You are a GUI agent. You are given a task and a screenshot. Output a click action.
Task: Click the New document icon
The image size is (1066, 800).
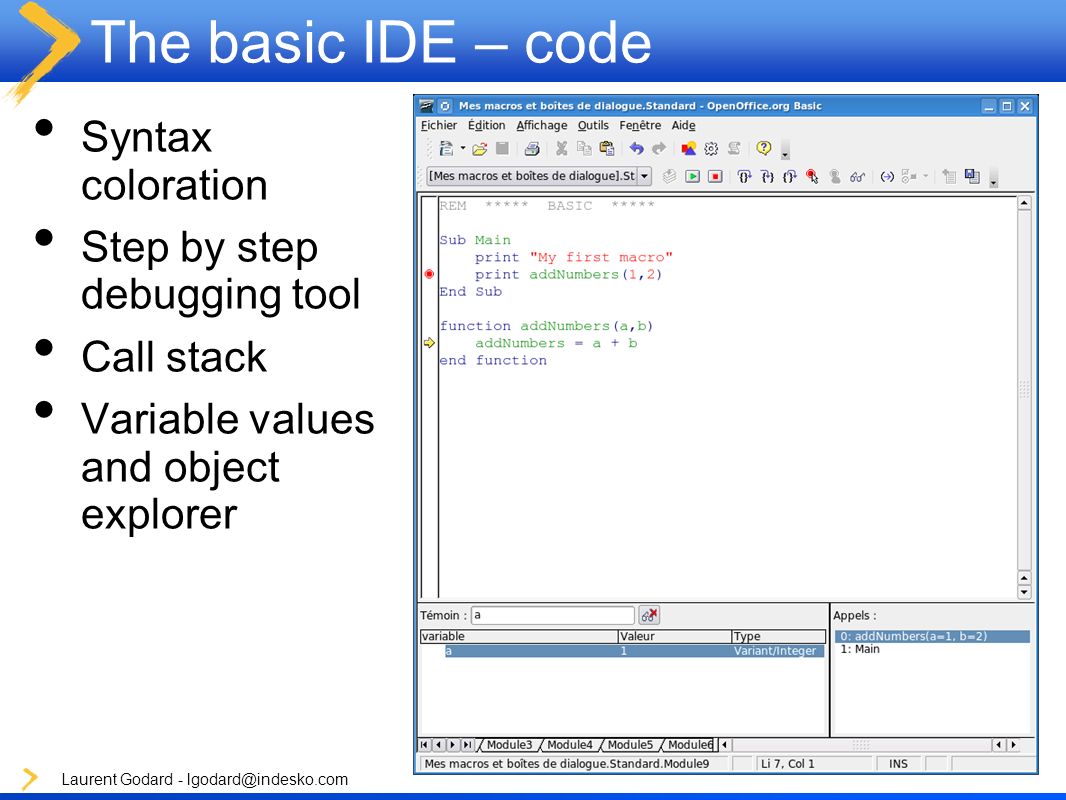tap(446, 148)
